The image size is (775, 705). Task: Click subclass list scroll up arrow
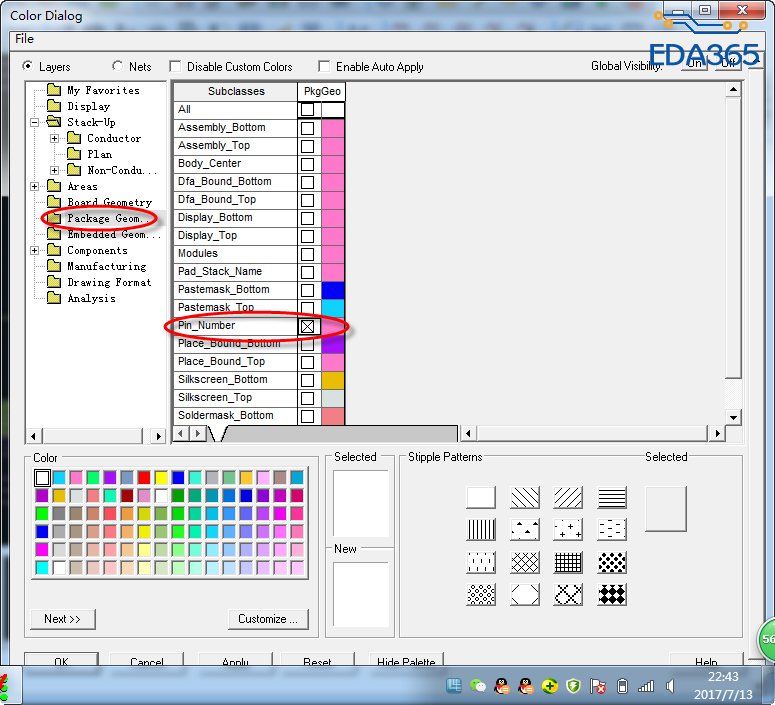tap(733, 90)
